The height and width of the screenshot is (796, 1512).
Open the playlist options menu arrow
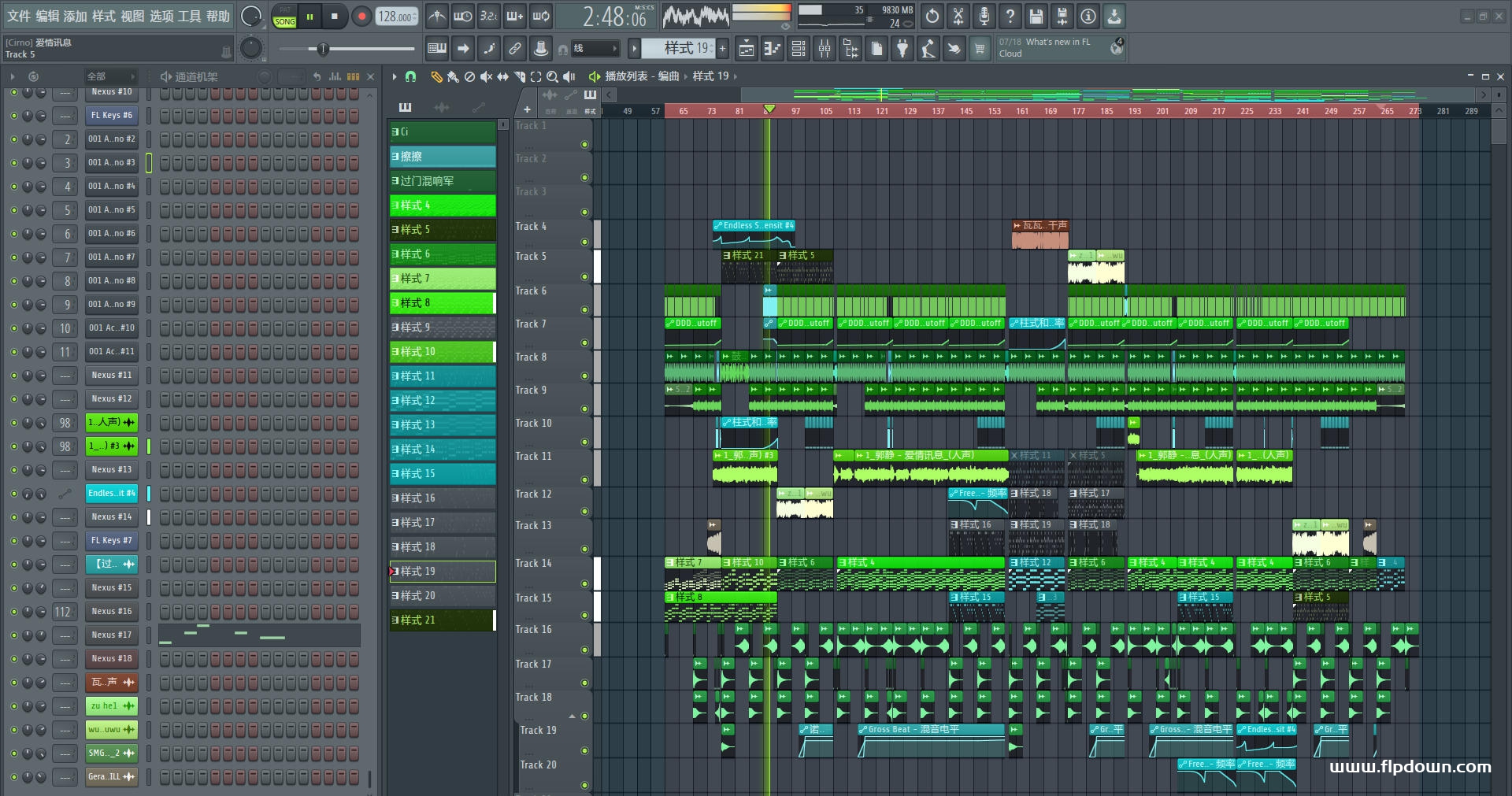[x=395, y=76]
